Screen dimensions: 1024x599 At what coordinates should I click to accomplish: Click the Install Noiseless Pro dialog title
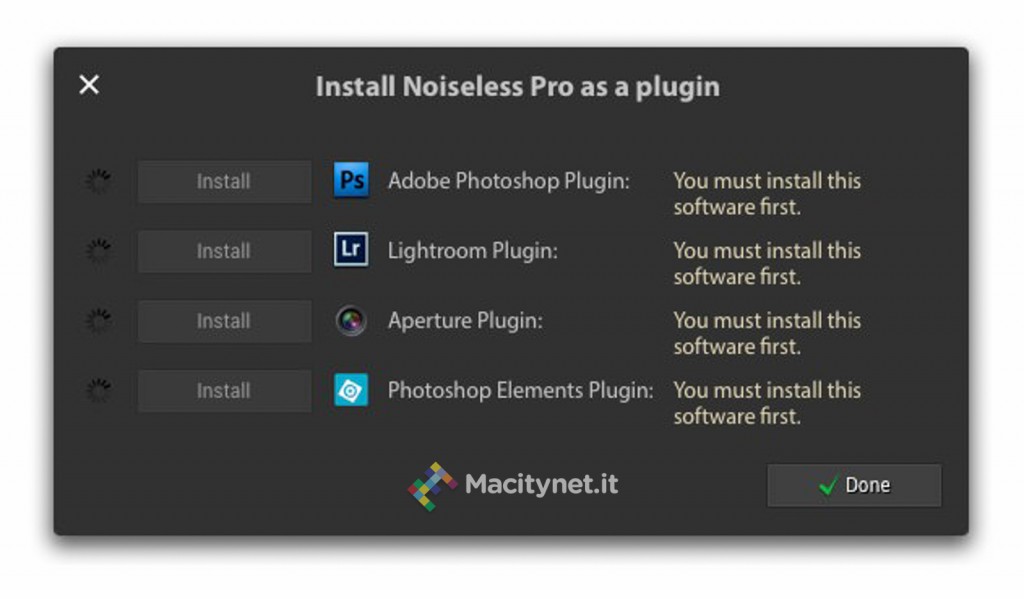pyautogui.click(x=518, y=87)
